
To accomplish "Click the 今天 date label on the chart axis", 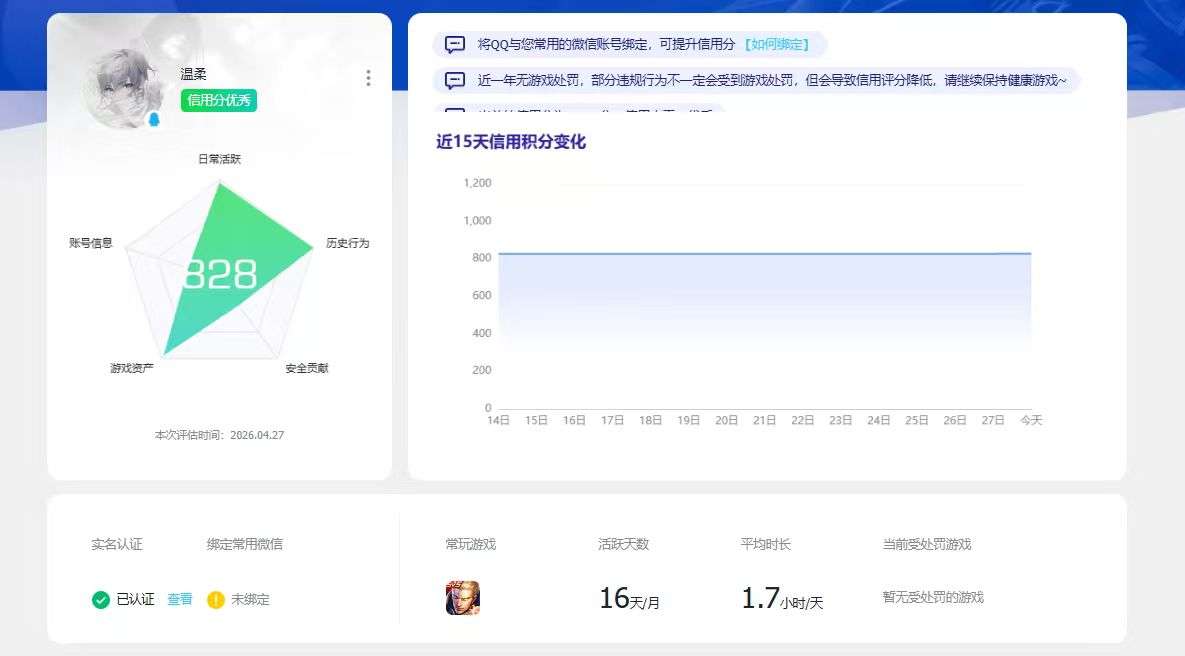I will point(1033,420).
